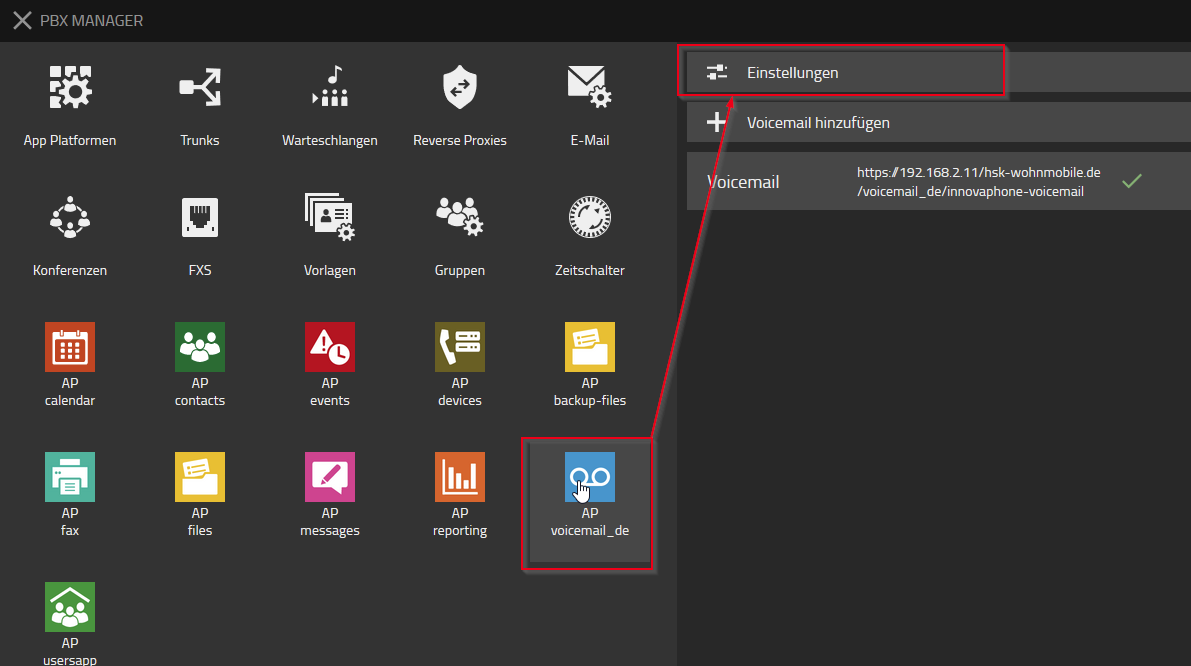The image size is (1191, 666).
Task: Open the FXS port icon
Action: click(200, 217)
